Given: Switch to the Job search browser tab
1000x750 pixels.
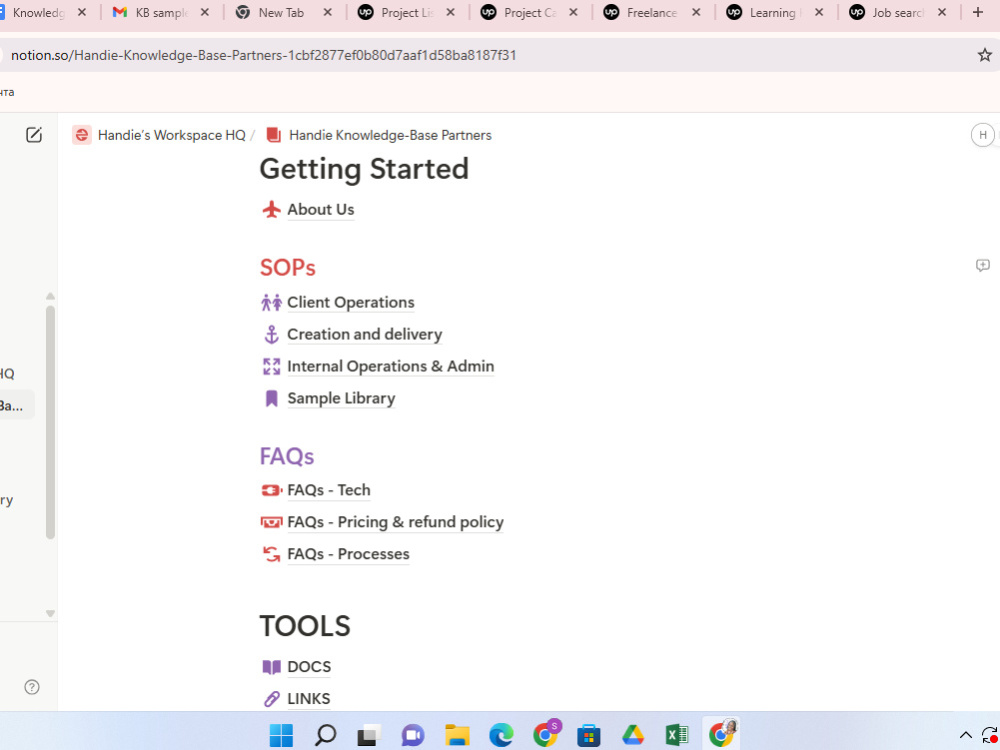Looking at the screenshot, I should coord(897,13).
